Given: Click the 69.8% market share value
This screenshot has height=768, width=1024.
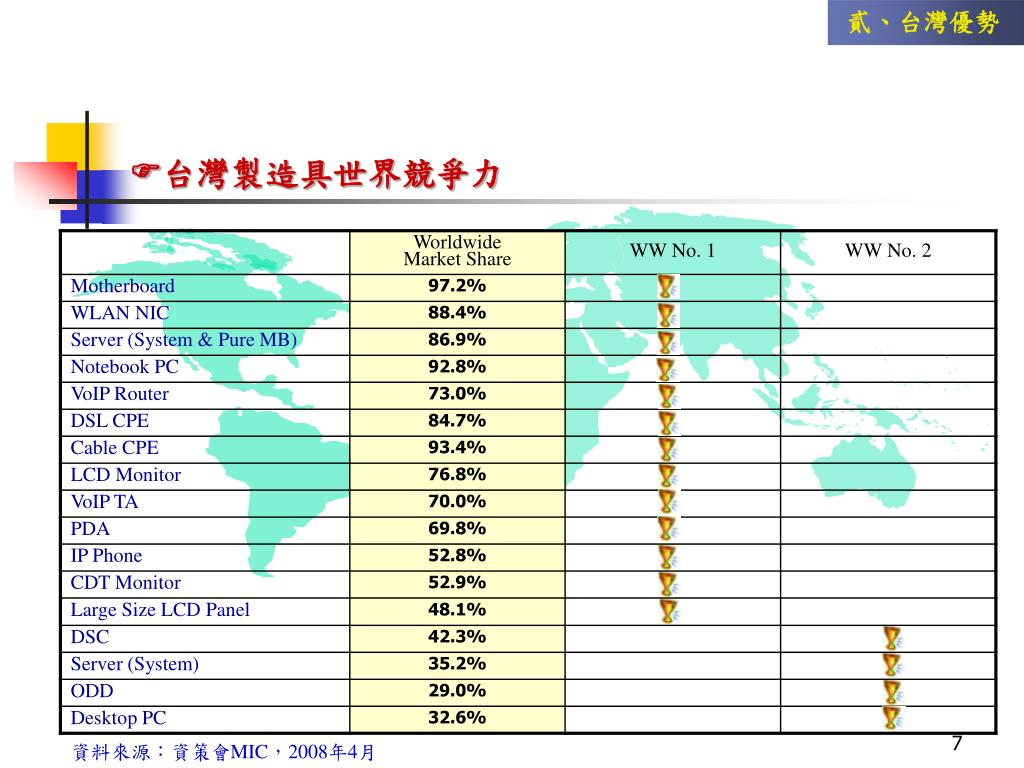Looking at the screenshot, I should [457, 528].
